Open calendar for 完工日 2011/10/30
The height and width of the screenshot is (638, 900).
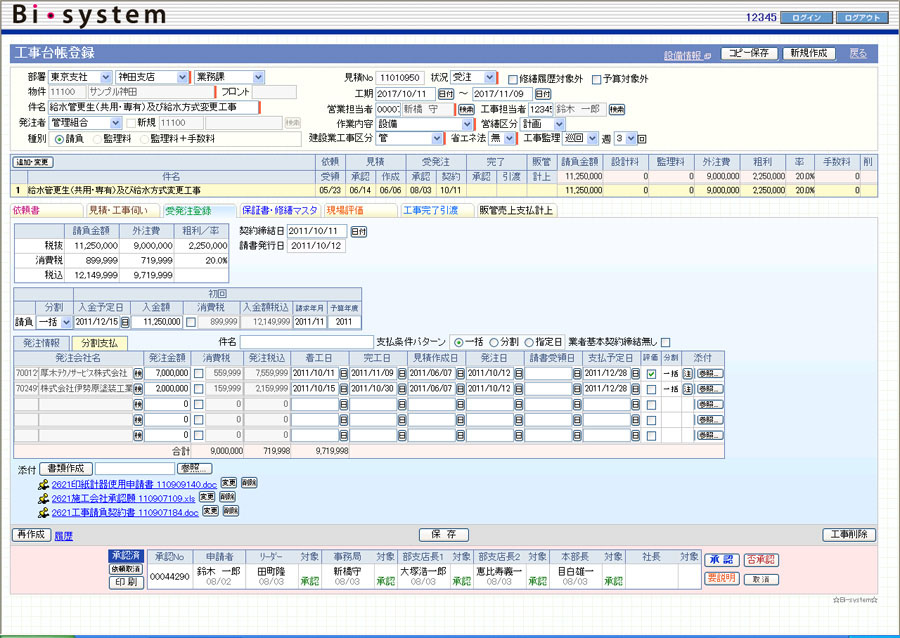coord(402,389)
